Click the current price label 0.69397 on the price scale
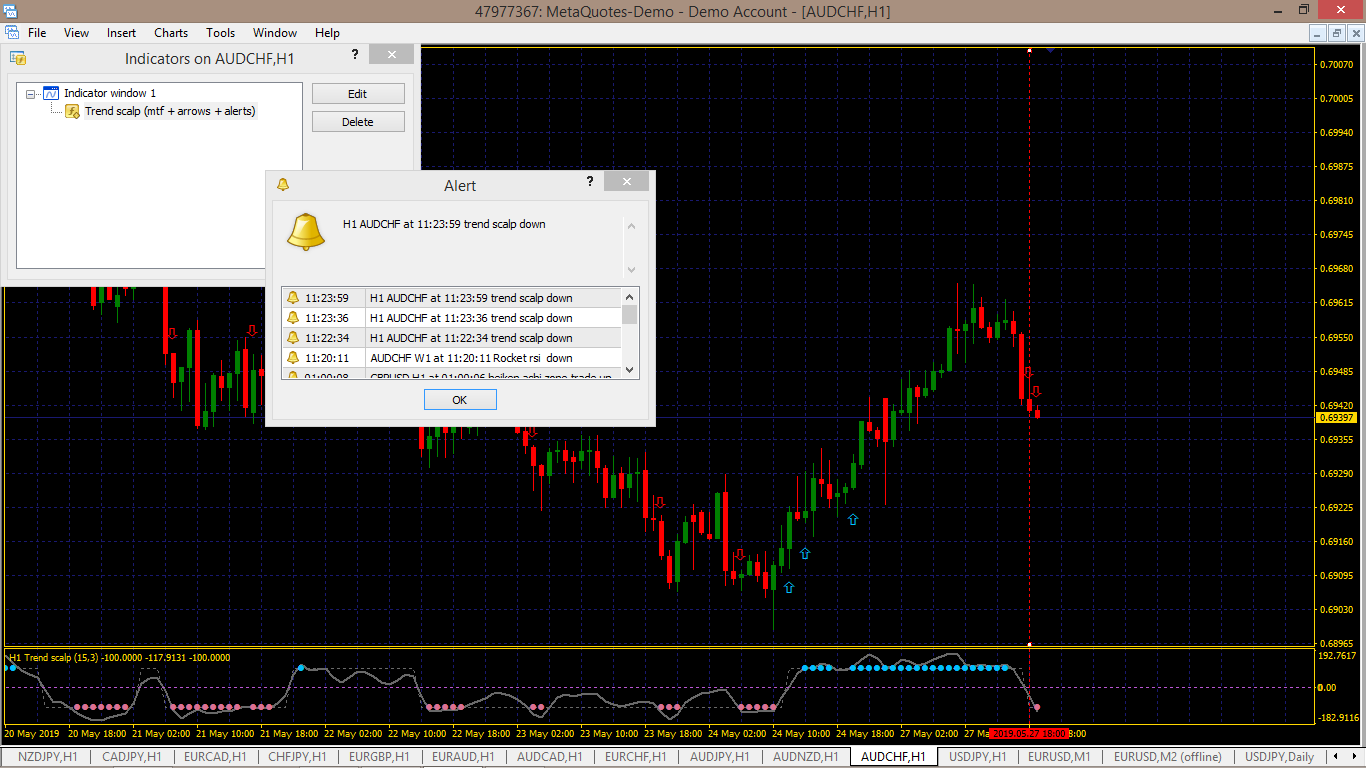1366x768 pixels. click(1337, 418)
